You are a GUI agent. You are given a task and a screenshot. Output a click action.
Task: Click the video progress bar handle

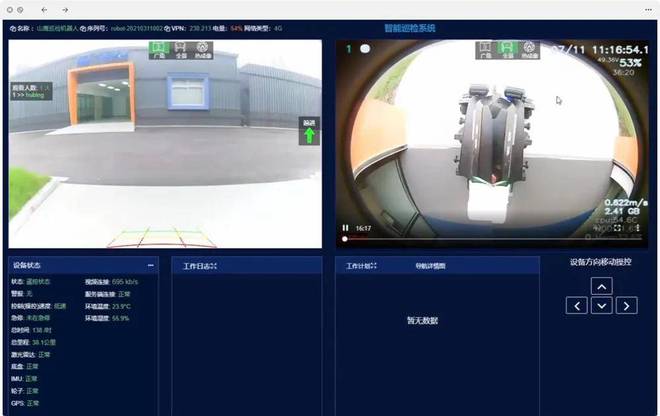345,239
